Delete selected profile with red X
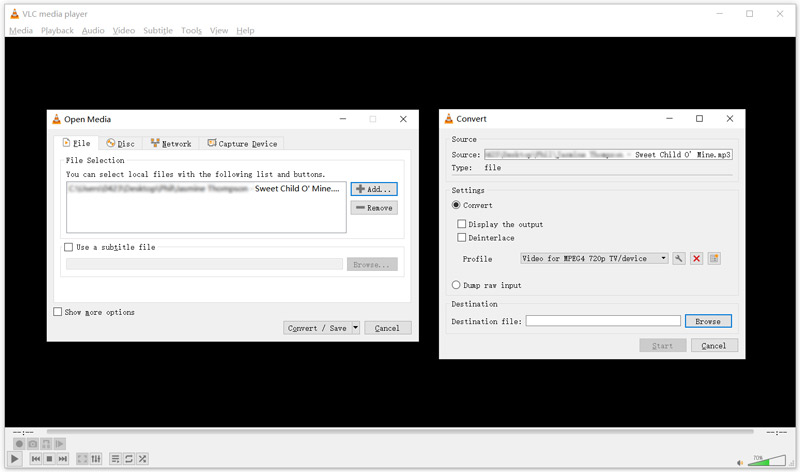 pyautogui.click(x=696, y=258)
